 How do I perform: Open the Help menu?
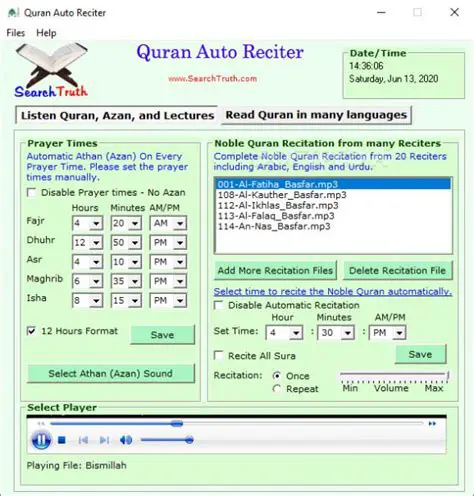point(46,33)
